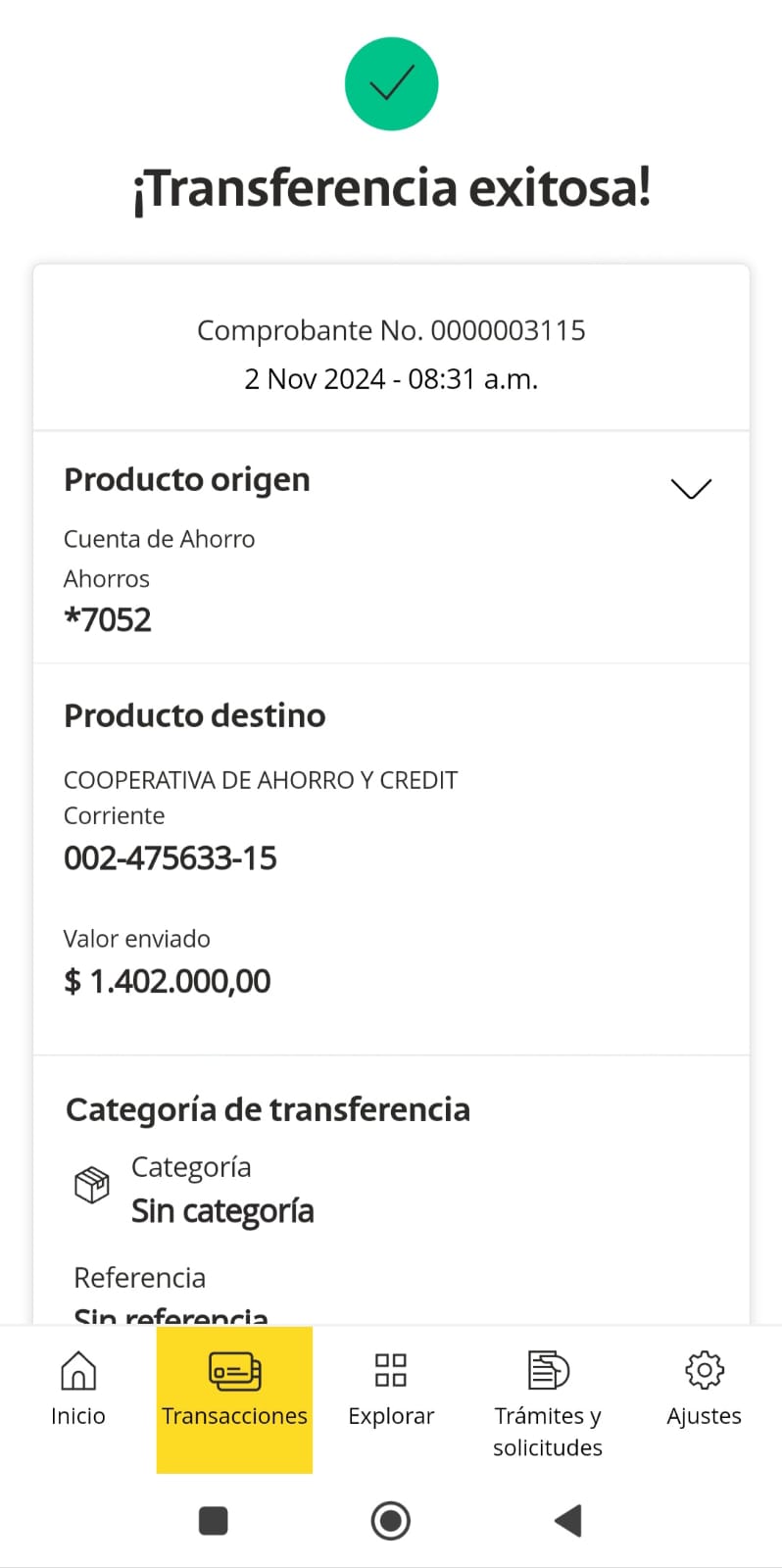Go to the Inicio tab label
782x1568 pixels.
pos(78,1416)
